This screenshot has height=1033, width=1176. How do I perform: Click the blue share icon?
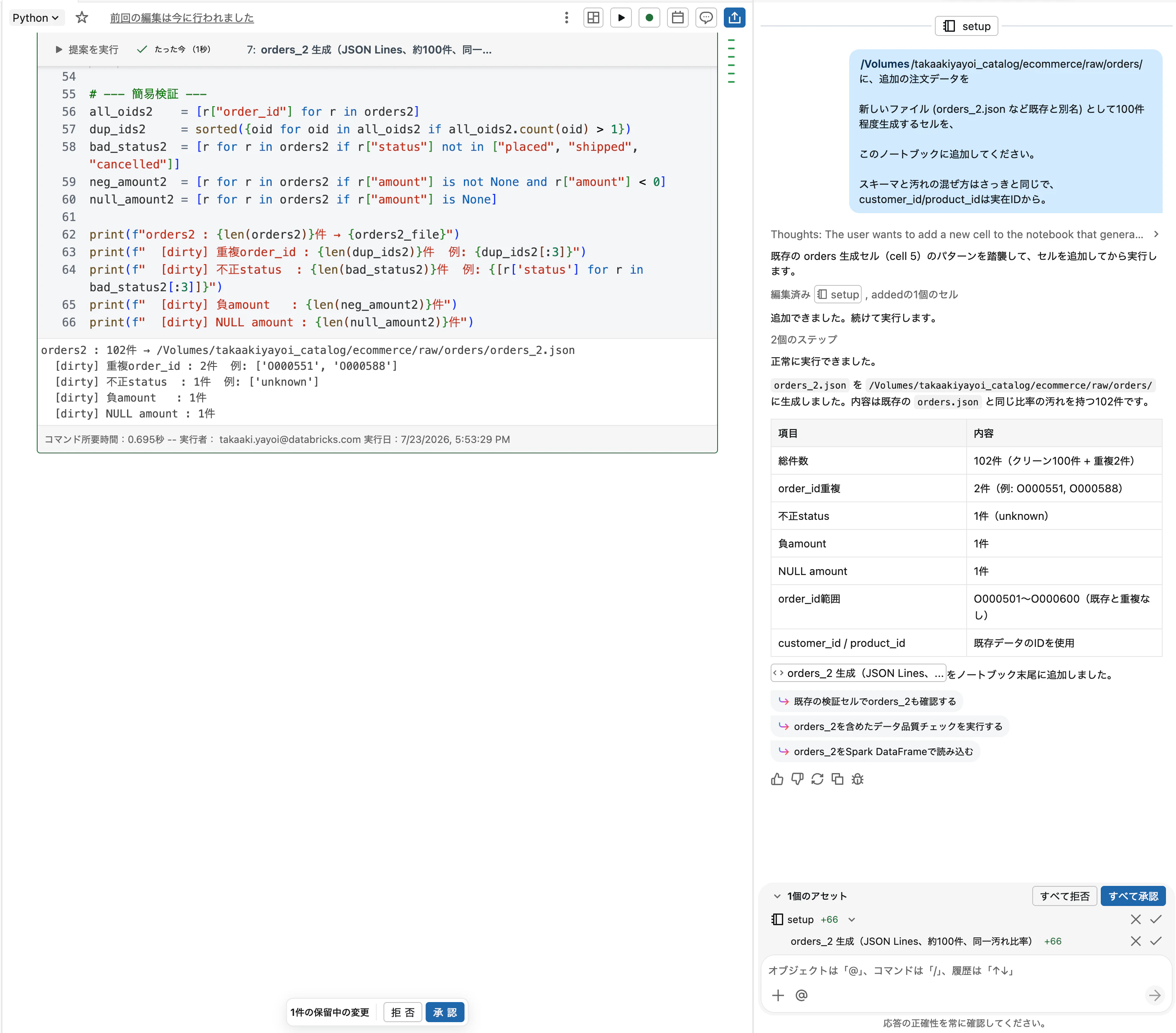[735, 18]
